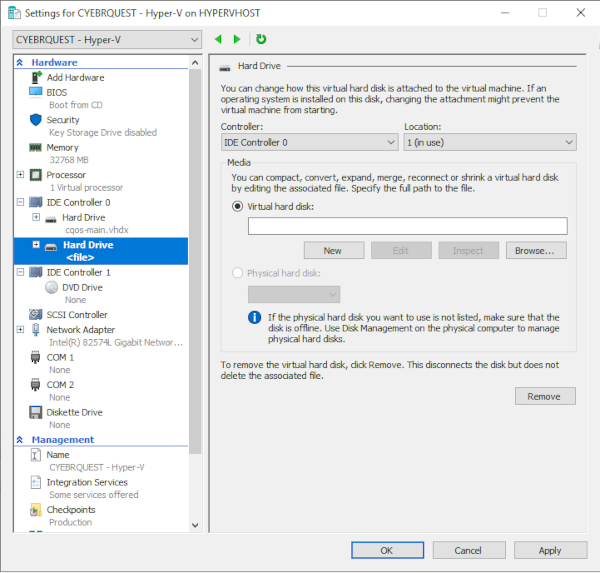Expand the Network Adapter node
This screenshot has width=600, height=573.
click(x=21, y=329)
